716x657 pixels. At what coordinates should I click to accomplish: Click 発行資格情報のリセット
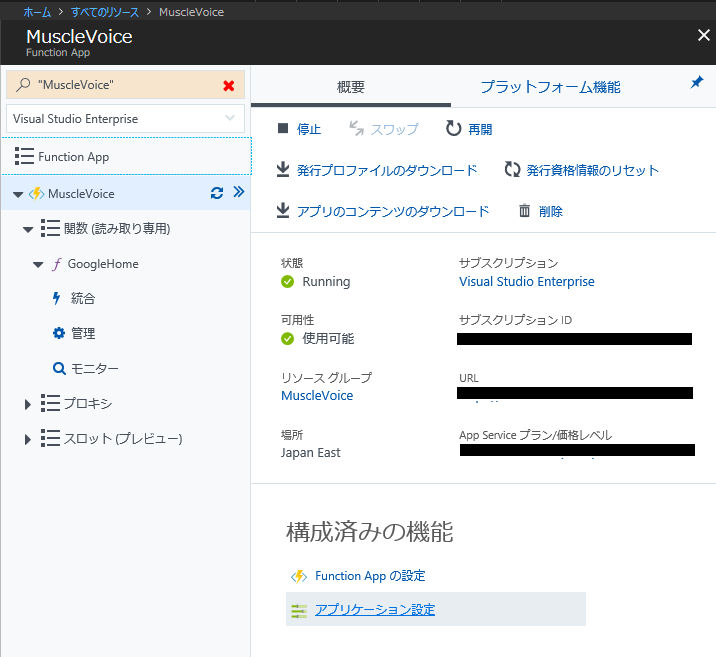593,170
